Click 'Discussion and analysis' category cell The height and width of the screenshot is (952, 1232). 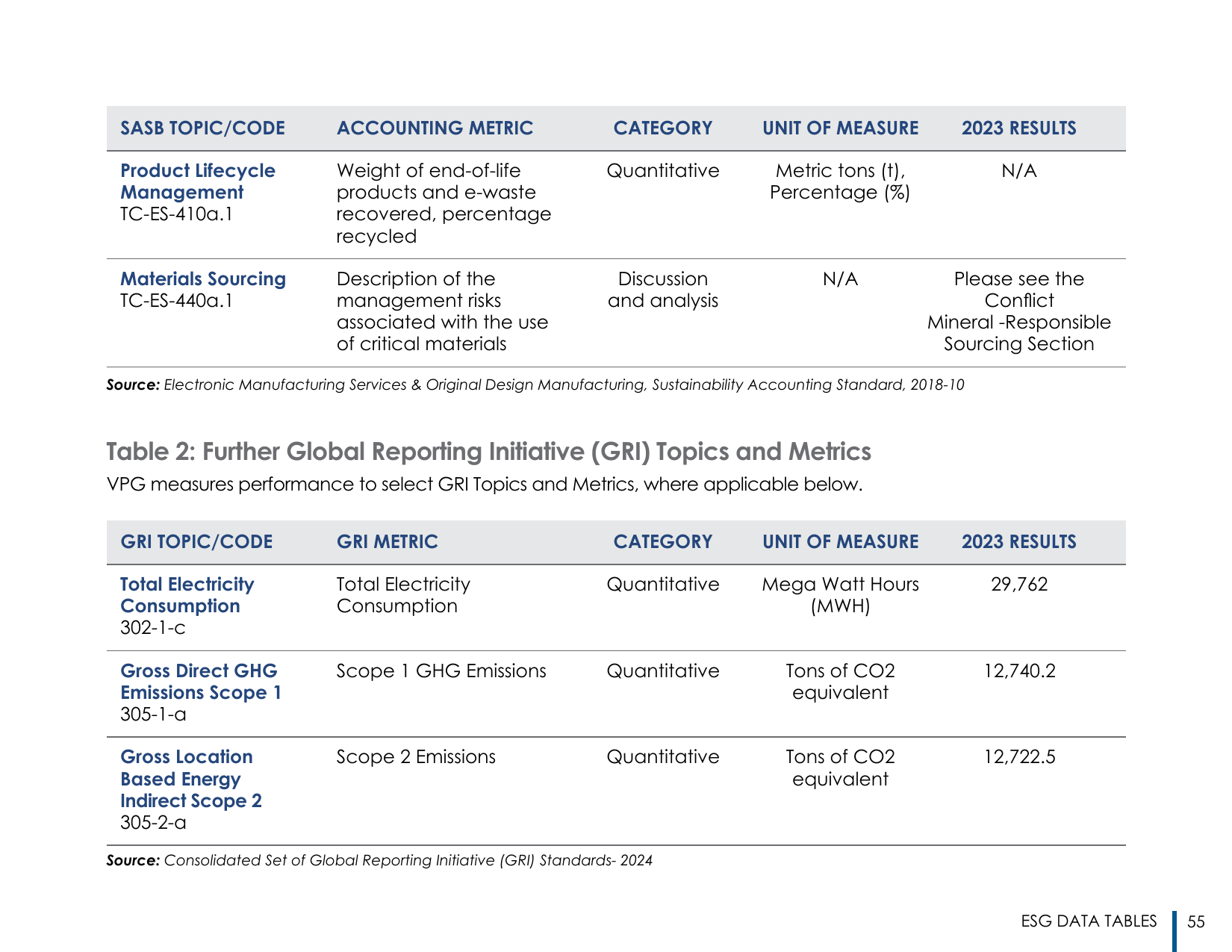[x=663, y=290]
